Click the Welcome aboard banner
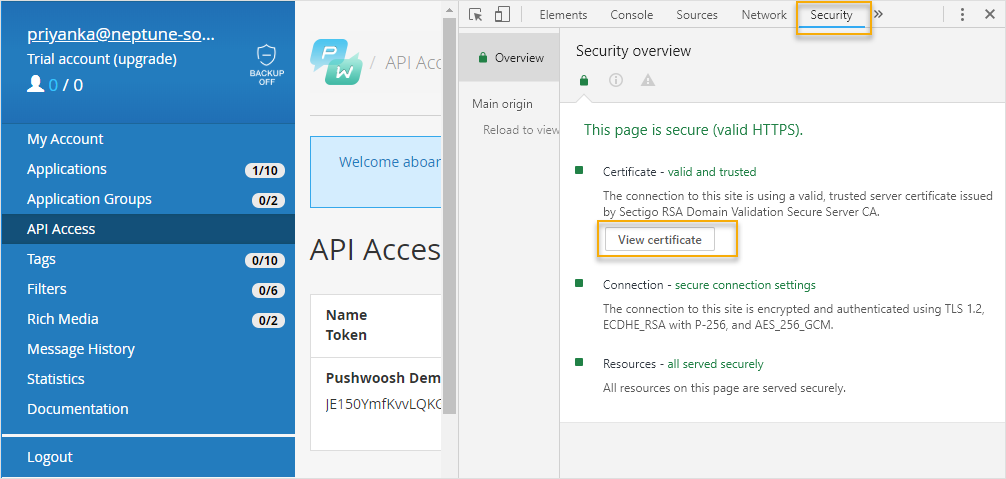This screenshot has width=1006, height=479. 376,172
